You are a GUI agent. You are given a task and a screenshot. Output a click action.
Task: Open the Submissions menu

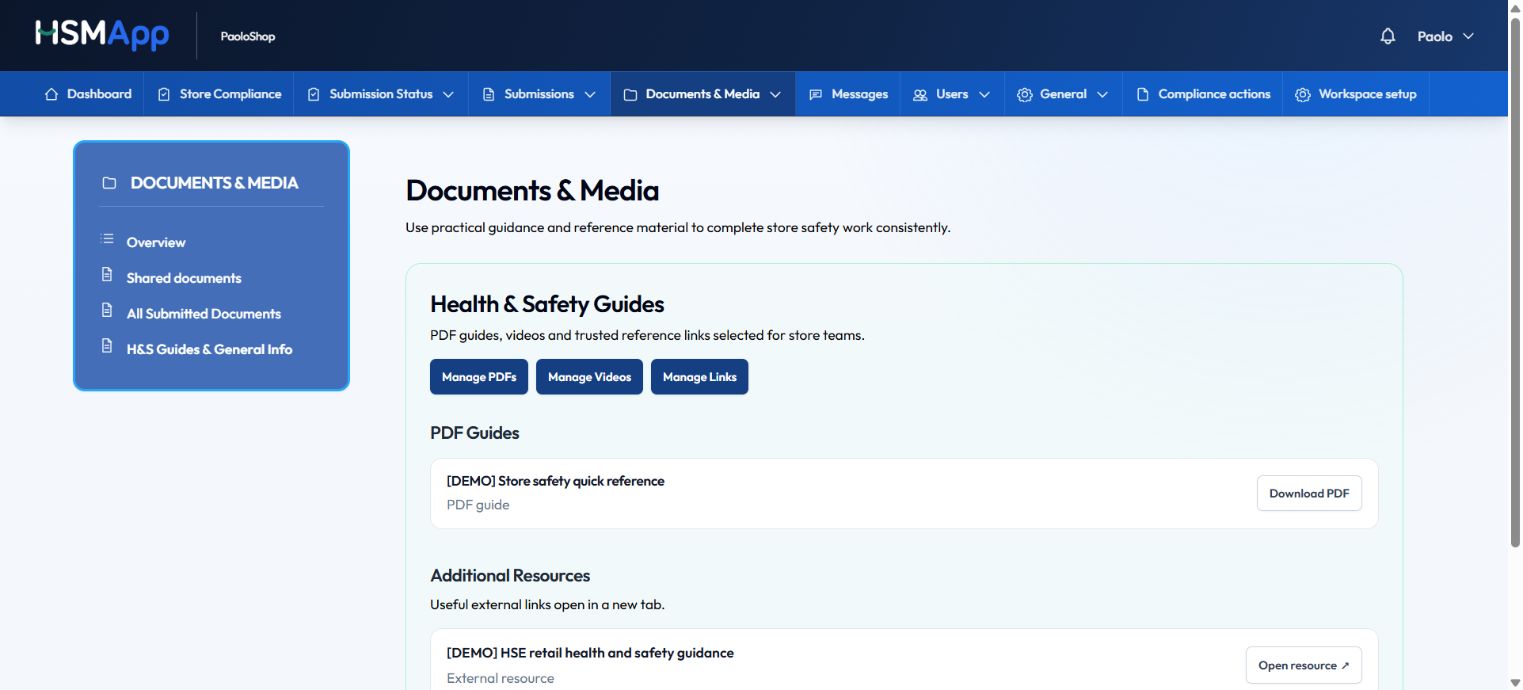539,94
